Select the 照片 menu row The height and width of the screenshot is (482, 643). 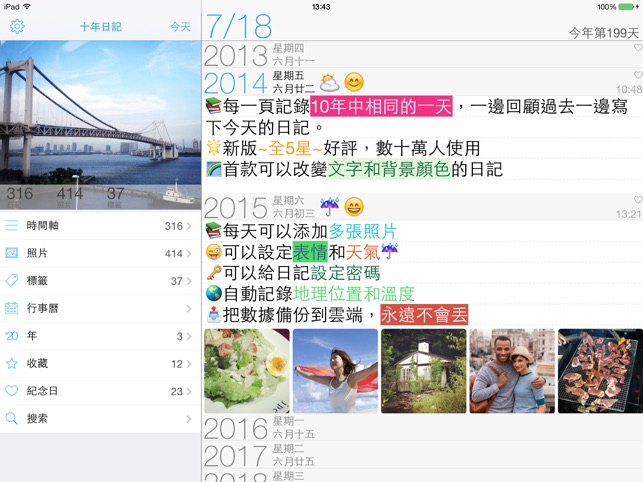[100, 253]
